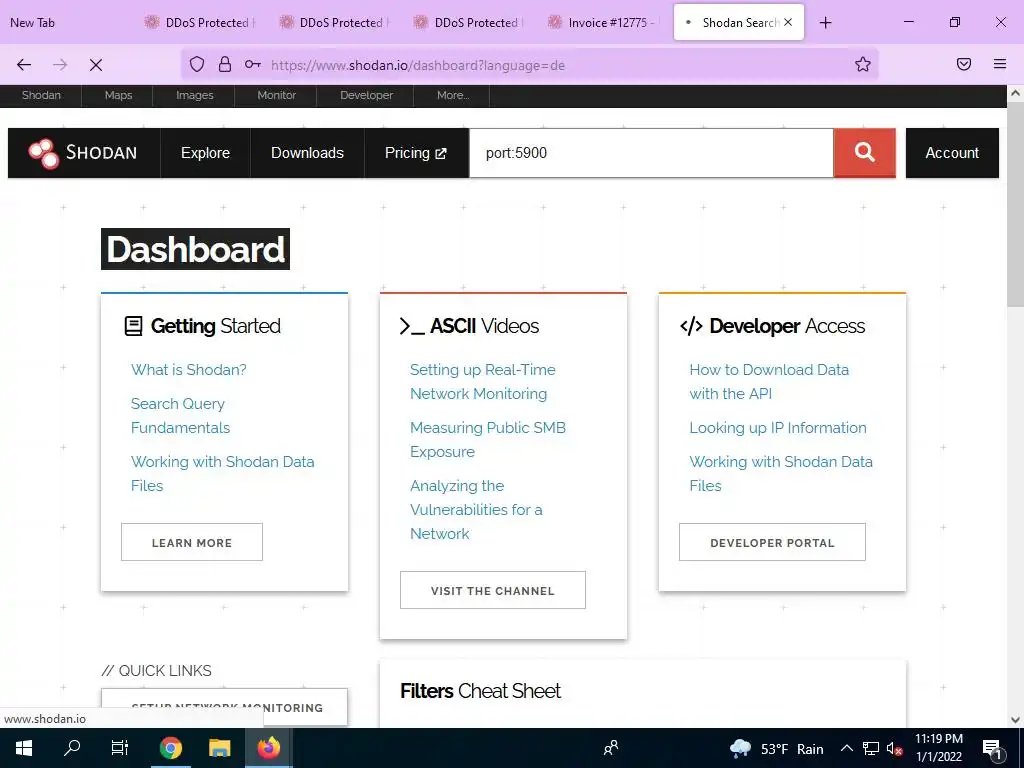Switch to the first DDoS Protected tab

pyautogui.click(x=199, y=22)
